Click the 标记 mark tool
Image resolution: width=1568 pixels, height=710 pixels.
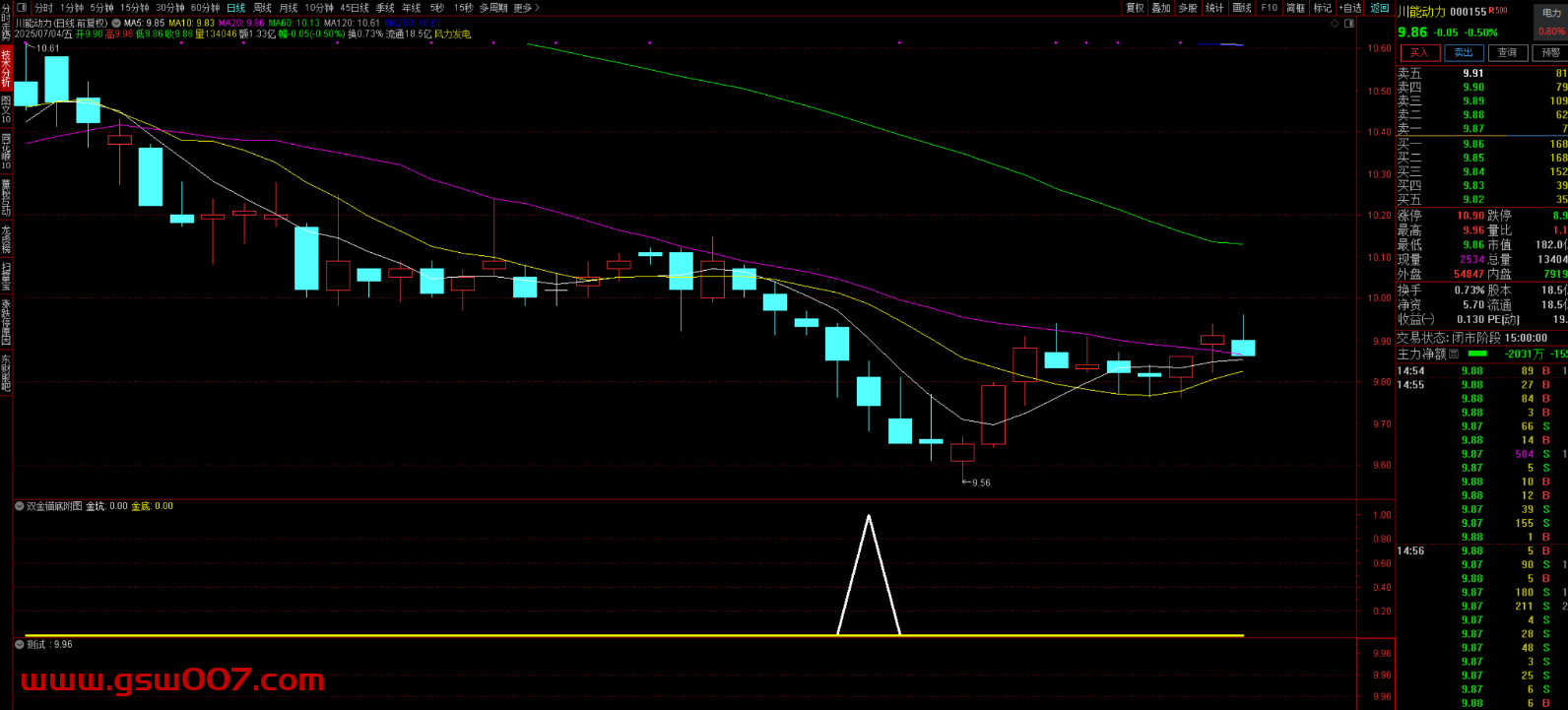[1323, 8]
